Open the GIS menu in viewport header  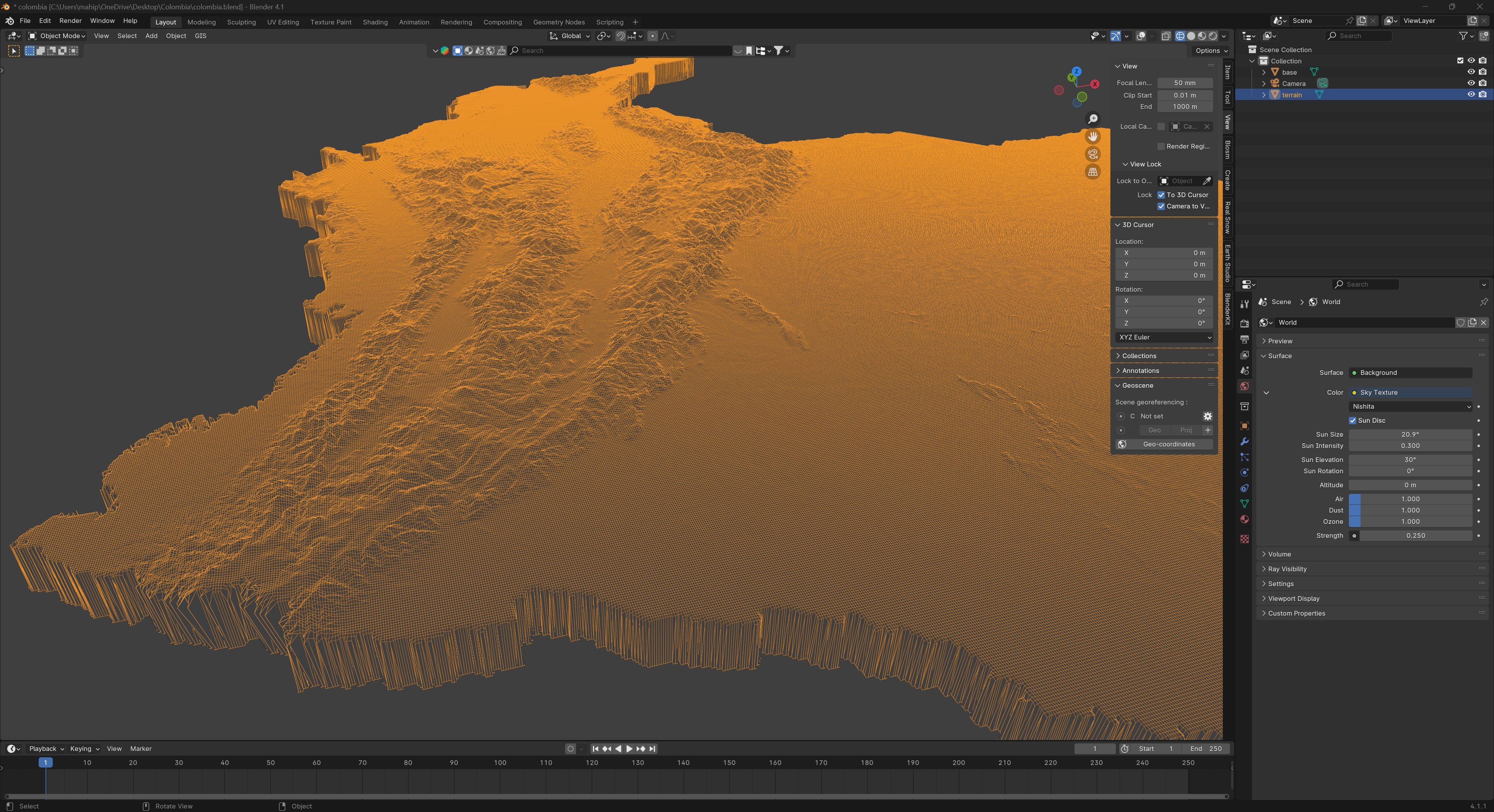(200, 36)
